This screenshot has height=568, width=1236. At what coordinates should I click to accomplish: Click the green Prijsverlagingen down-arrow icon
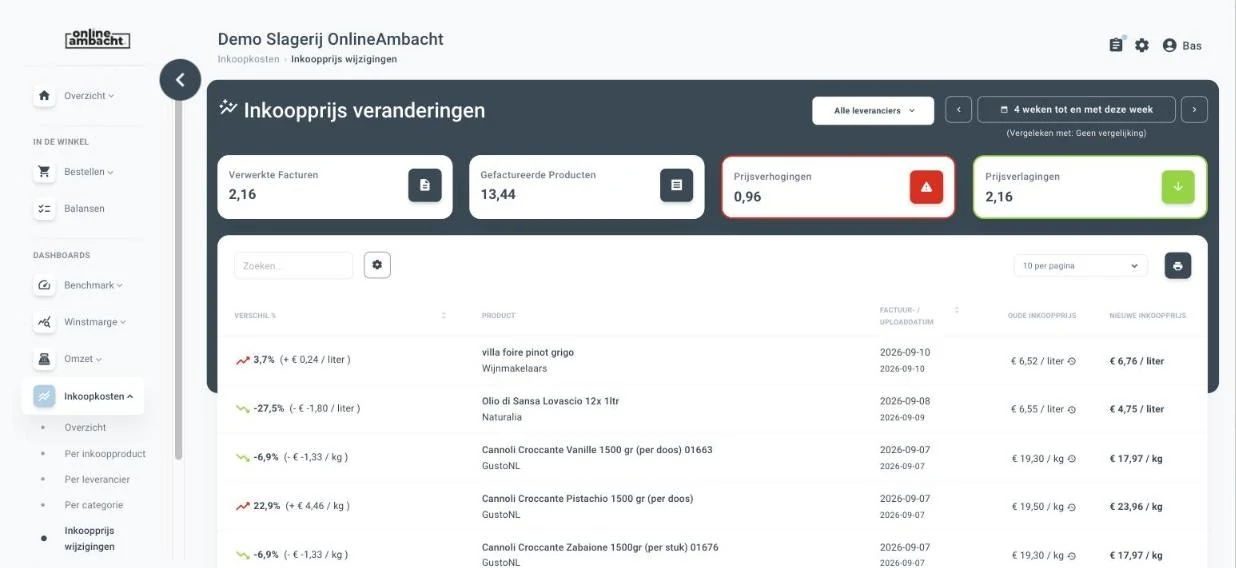click(1178, 187)
